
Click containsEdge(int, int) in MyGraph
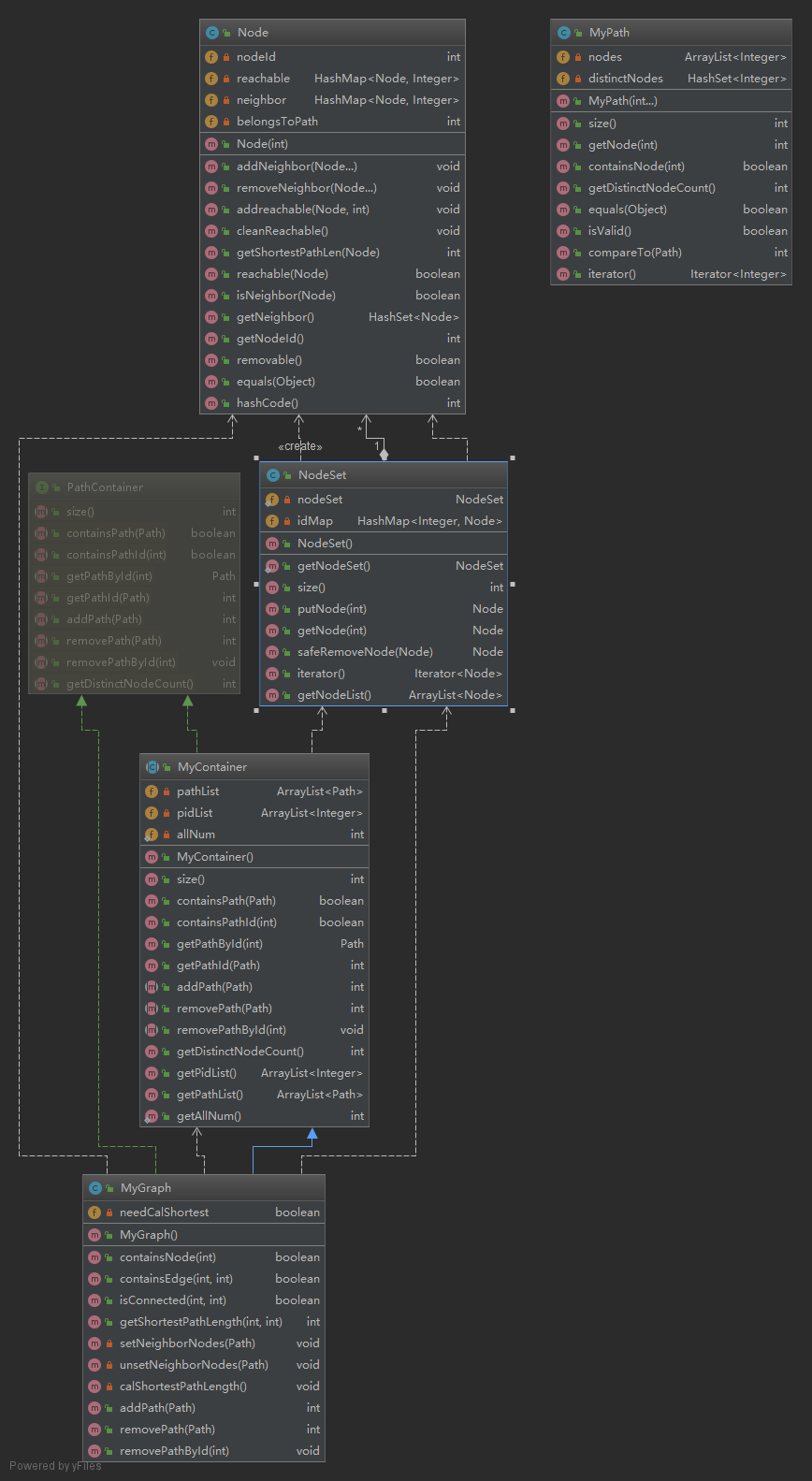(204, 1279)
